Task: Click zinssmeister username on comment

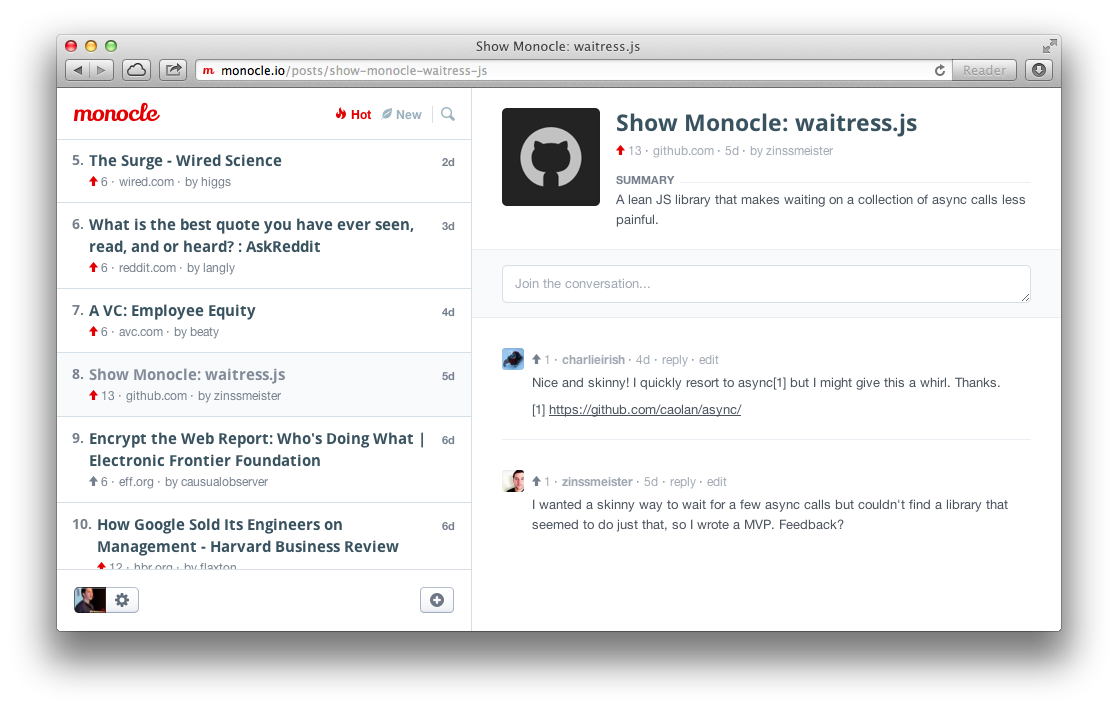Action: pyautogui.click(x=597, y=482)
